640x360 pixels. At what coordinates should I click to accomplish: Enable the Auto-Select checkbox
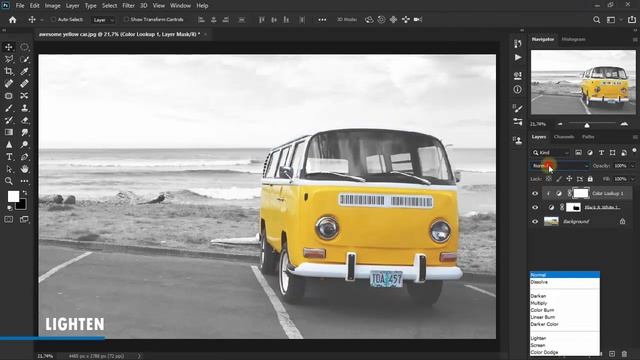point(53,20)
